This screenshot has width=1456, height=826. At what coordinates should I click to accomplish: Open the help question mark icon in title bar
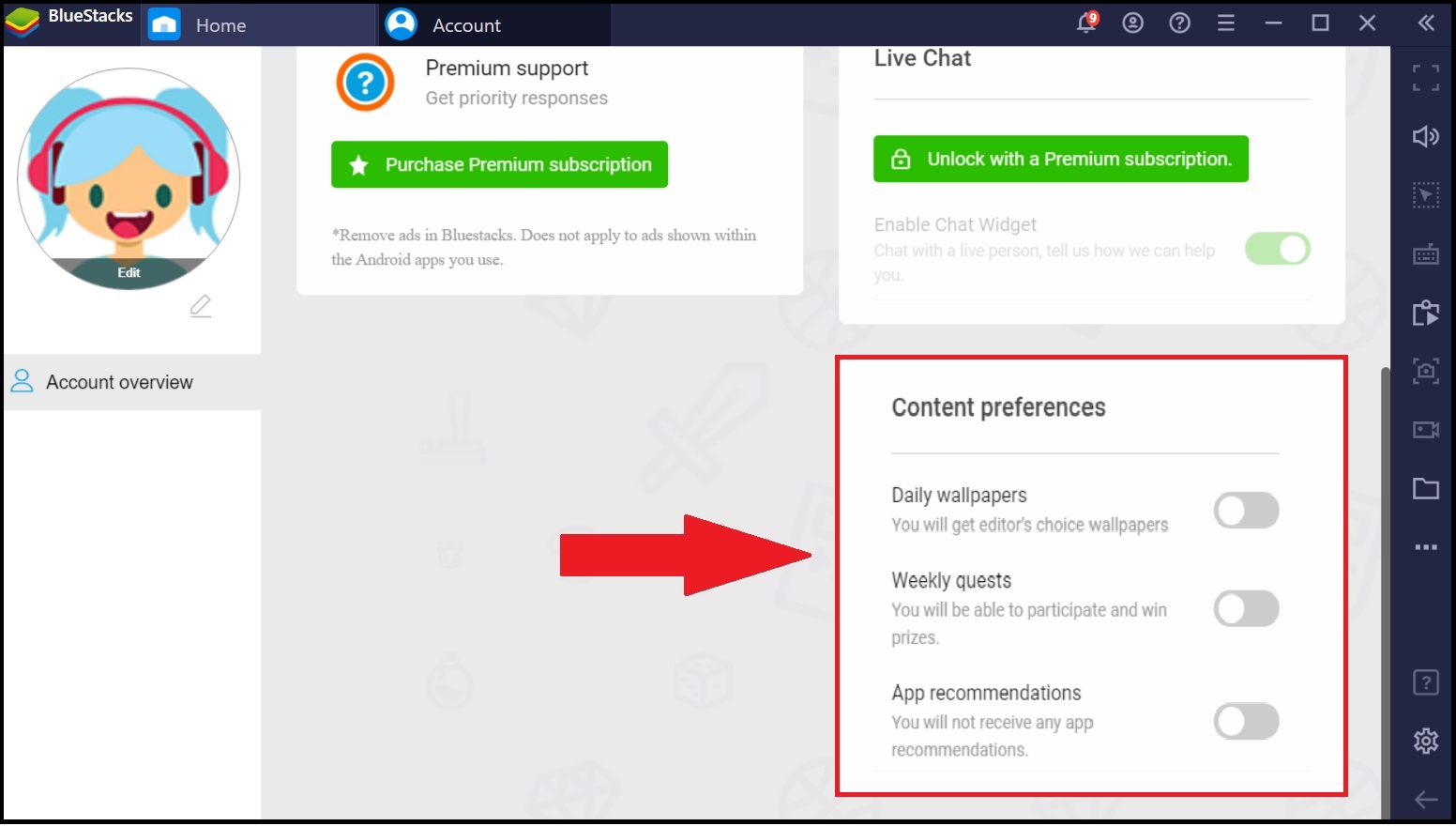tap(1180, 23)
